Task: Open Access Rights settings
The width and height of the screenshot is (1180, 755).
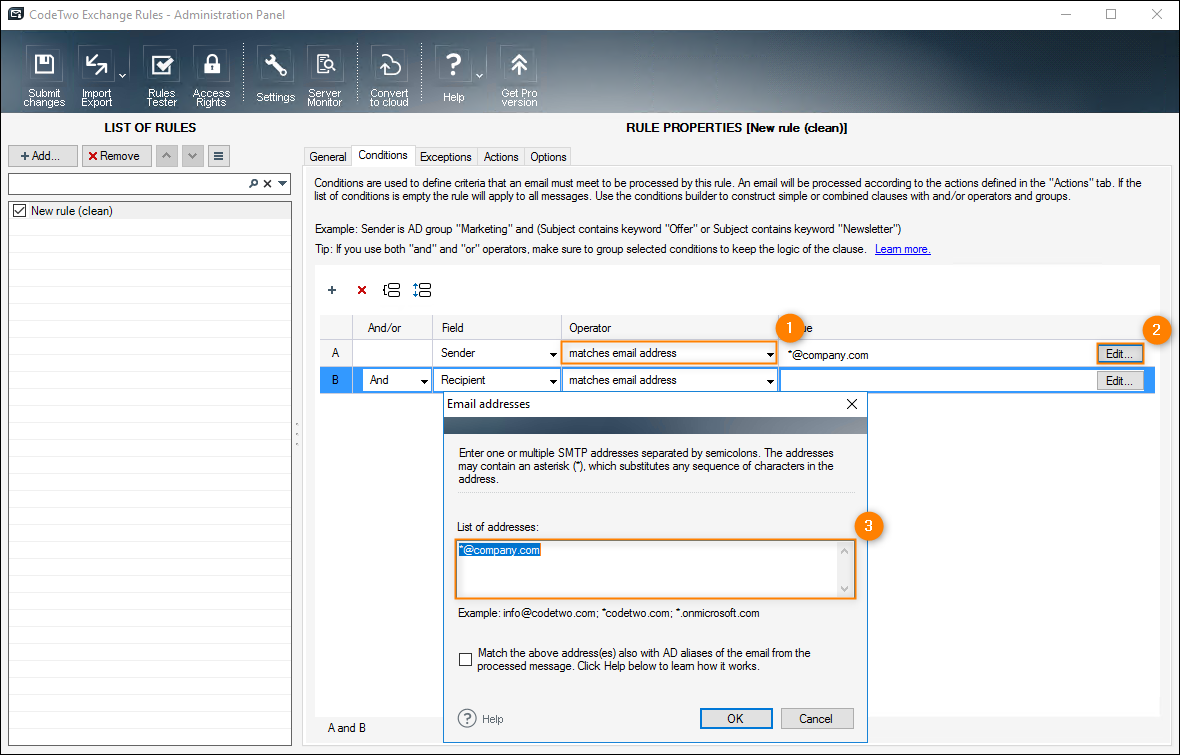Action: (x=211, y=76)
